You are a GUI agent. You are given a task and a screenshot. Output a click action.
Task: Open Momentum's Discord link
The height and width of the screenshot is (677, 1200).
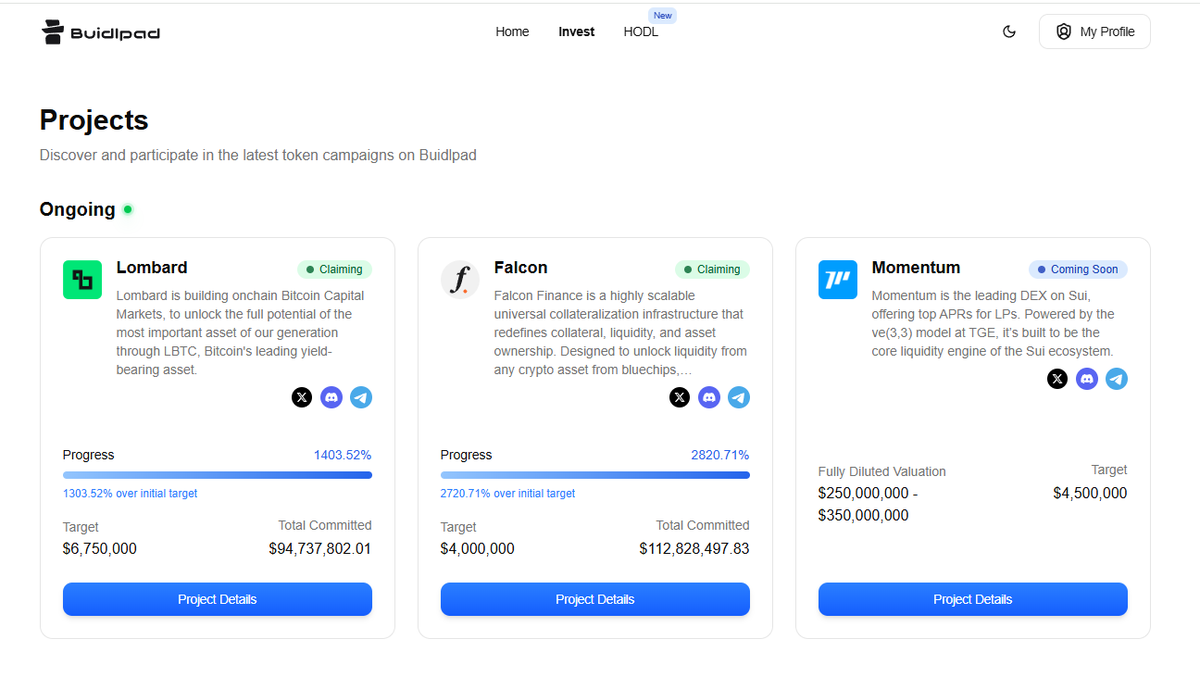click(x=1087, y=379)
